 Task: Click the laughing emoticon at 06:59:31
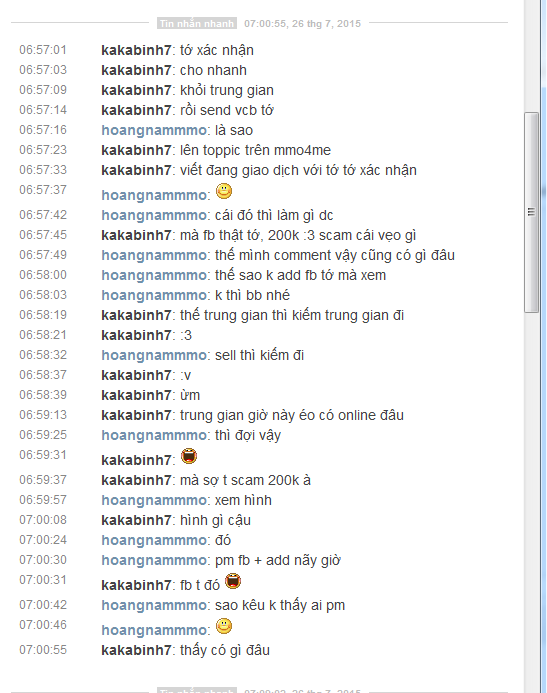click(x=189, y=456)
